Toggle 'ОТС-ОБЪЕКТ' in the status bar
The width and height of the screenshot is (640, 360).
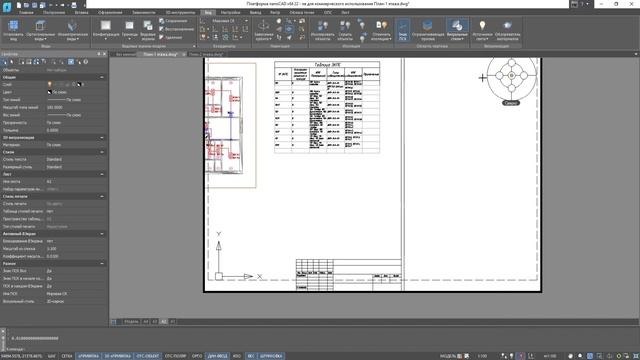[147, 356]
